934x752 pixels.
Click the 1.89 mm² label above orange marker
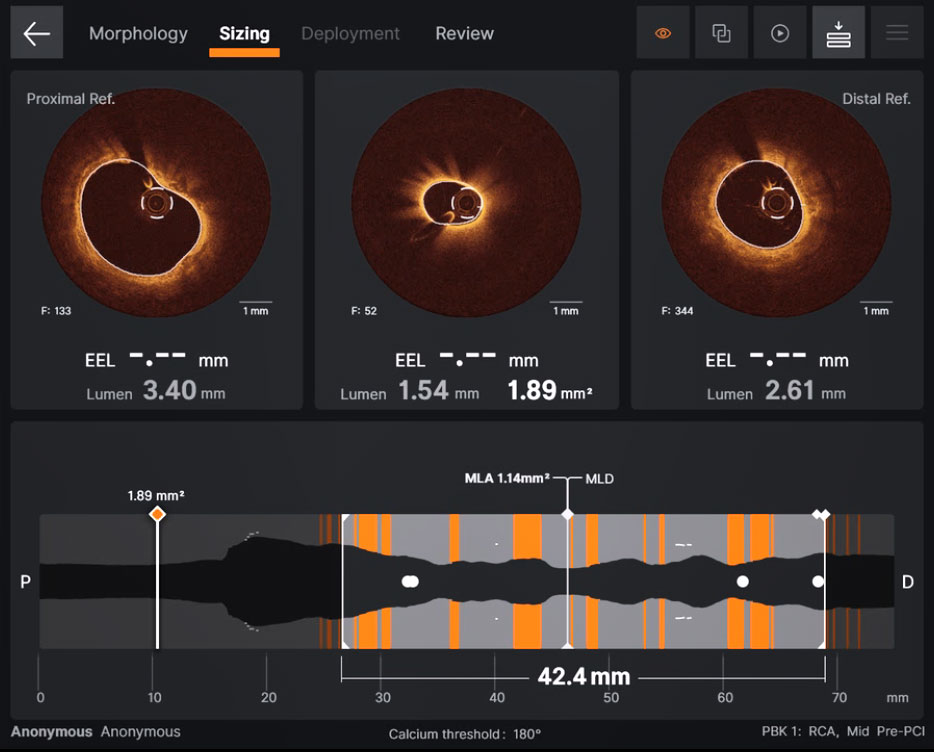click(156, 496)
